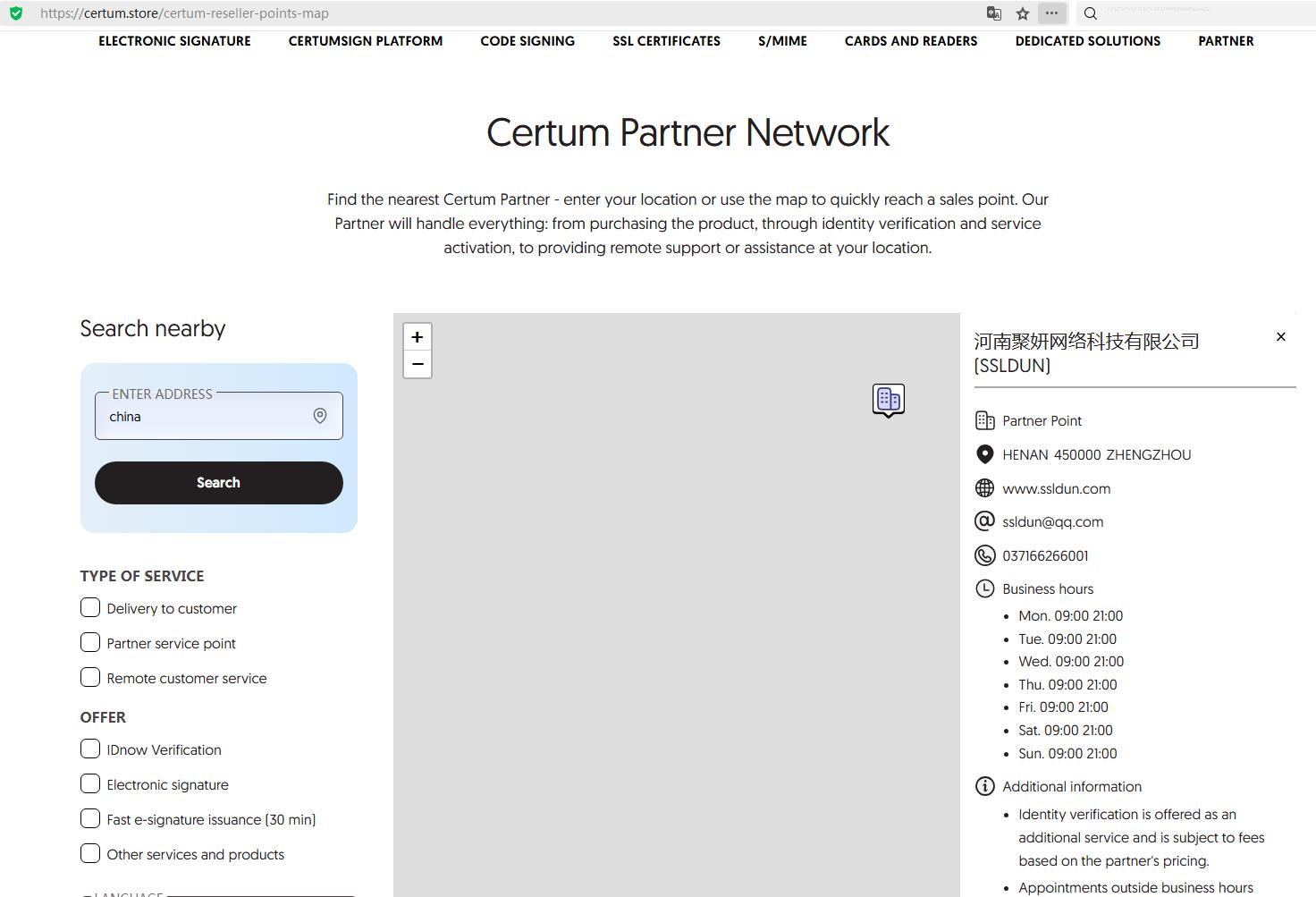This screenshot has width=1316, height=897.
Task: Click the website globe icon
Action: coord(984,488)
